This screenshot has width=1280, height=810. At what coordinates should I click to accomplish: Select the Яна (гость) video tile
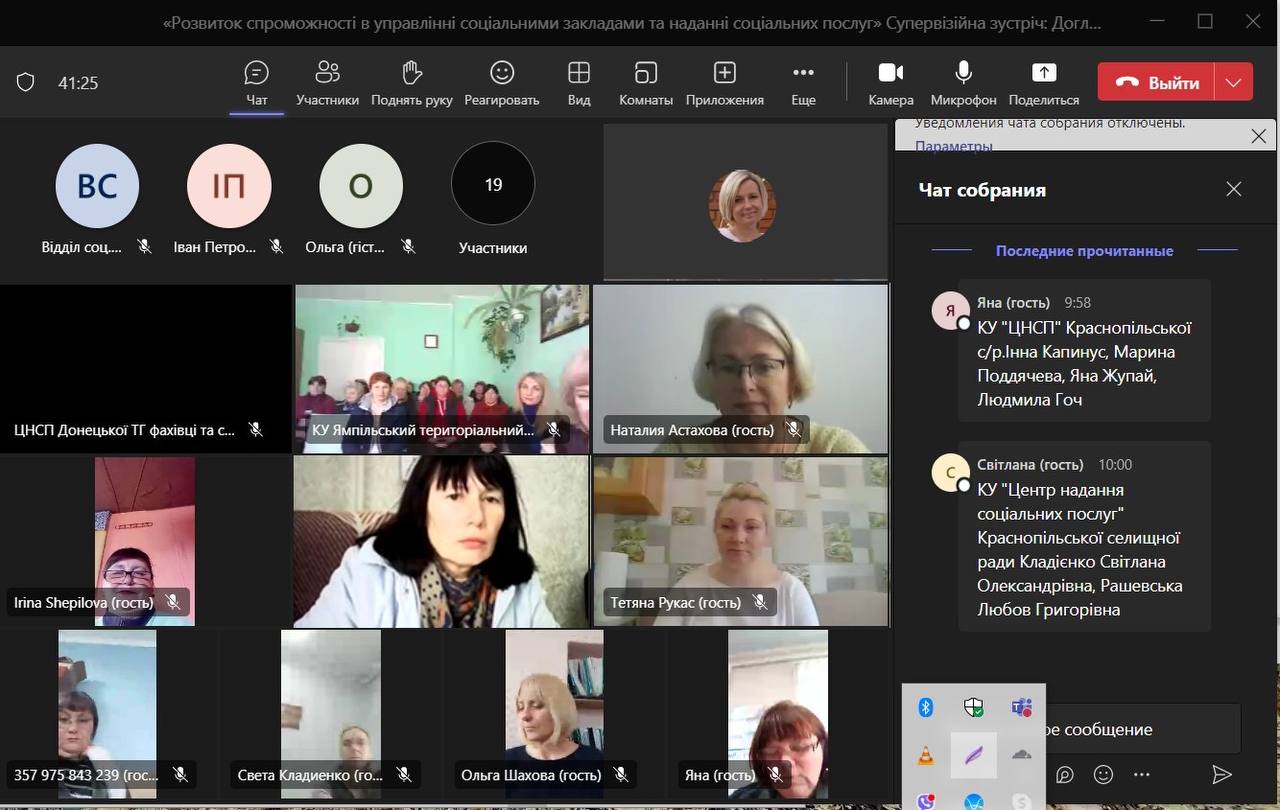point(778,714)
